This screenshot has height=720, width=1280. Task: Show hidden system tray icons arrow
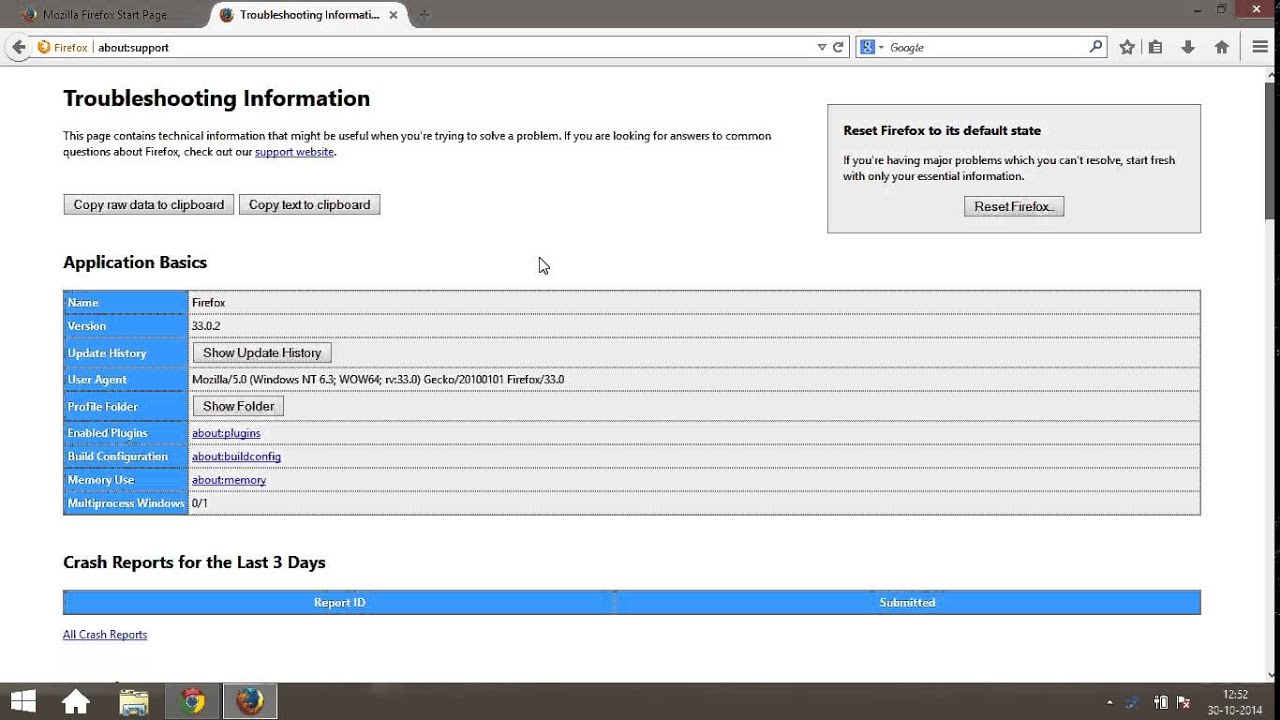1109,702
